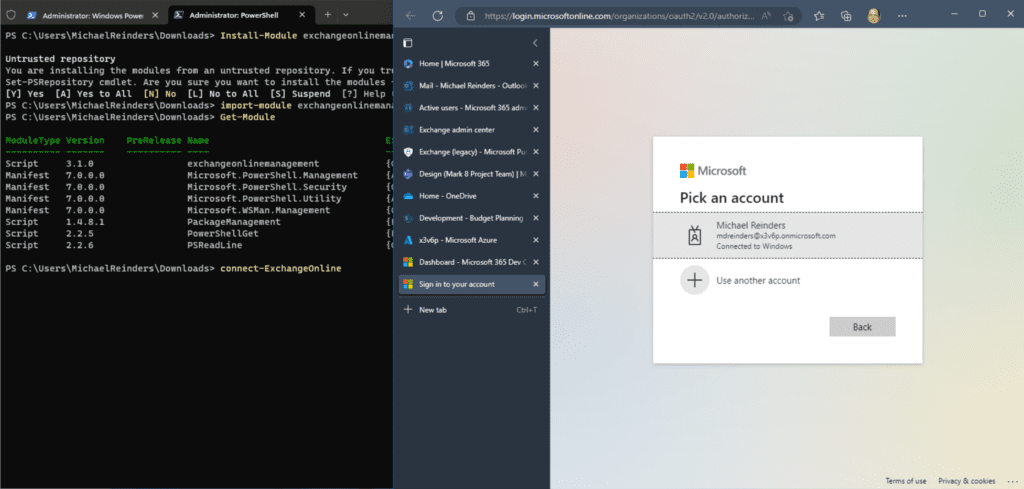This screenshot has height=489, width=1024.
Task: Open the Terms of use link
Action: [x=906, y=481]
